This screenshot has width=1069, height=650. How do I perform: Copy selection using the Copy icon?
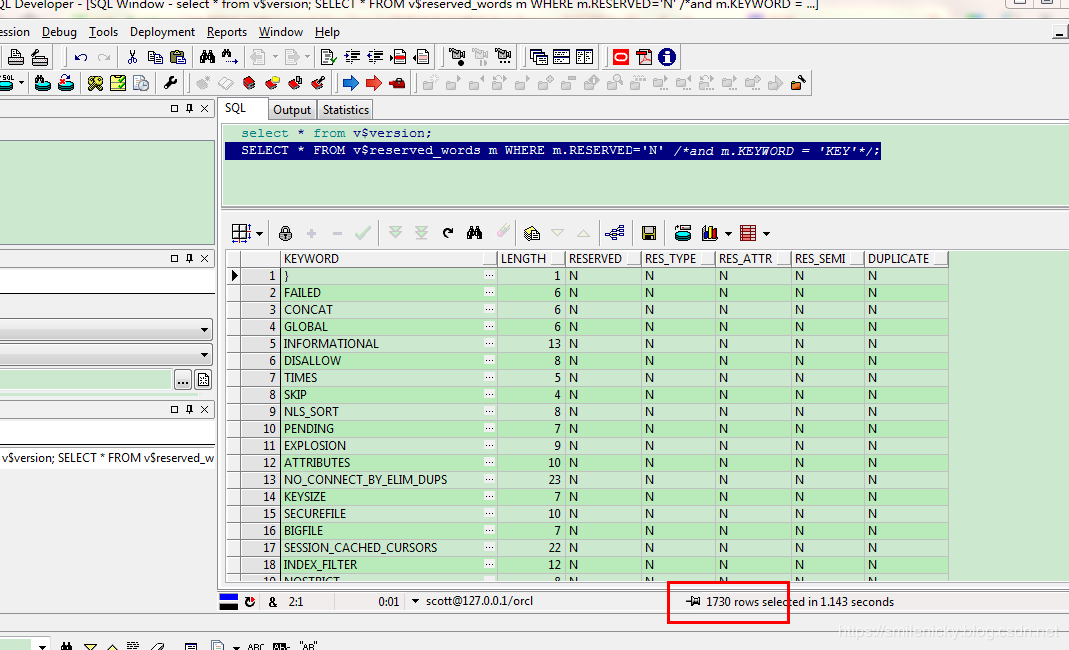click(x=155, y=57)
